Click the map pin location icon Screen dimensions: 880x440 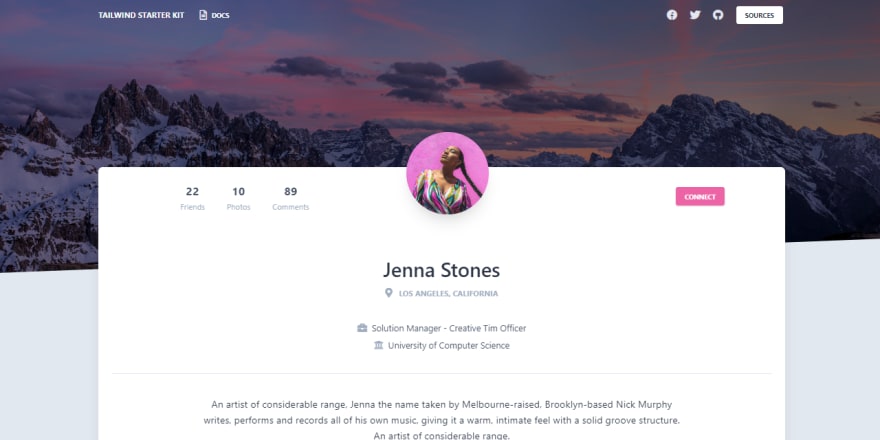(x=388, y=293)
